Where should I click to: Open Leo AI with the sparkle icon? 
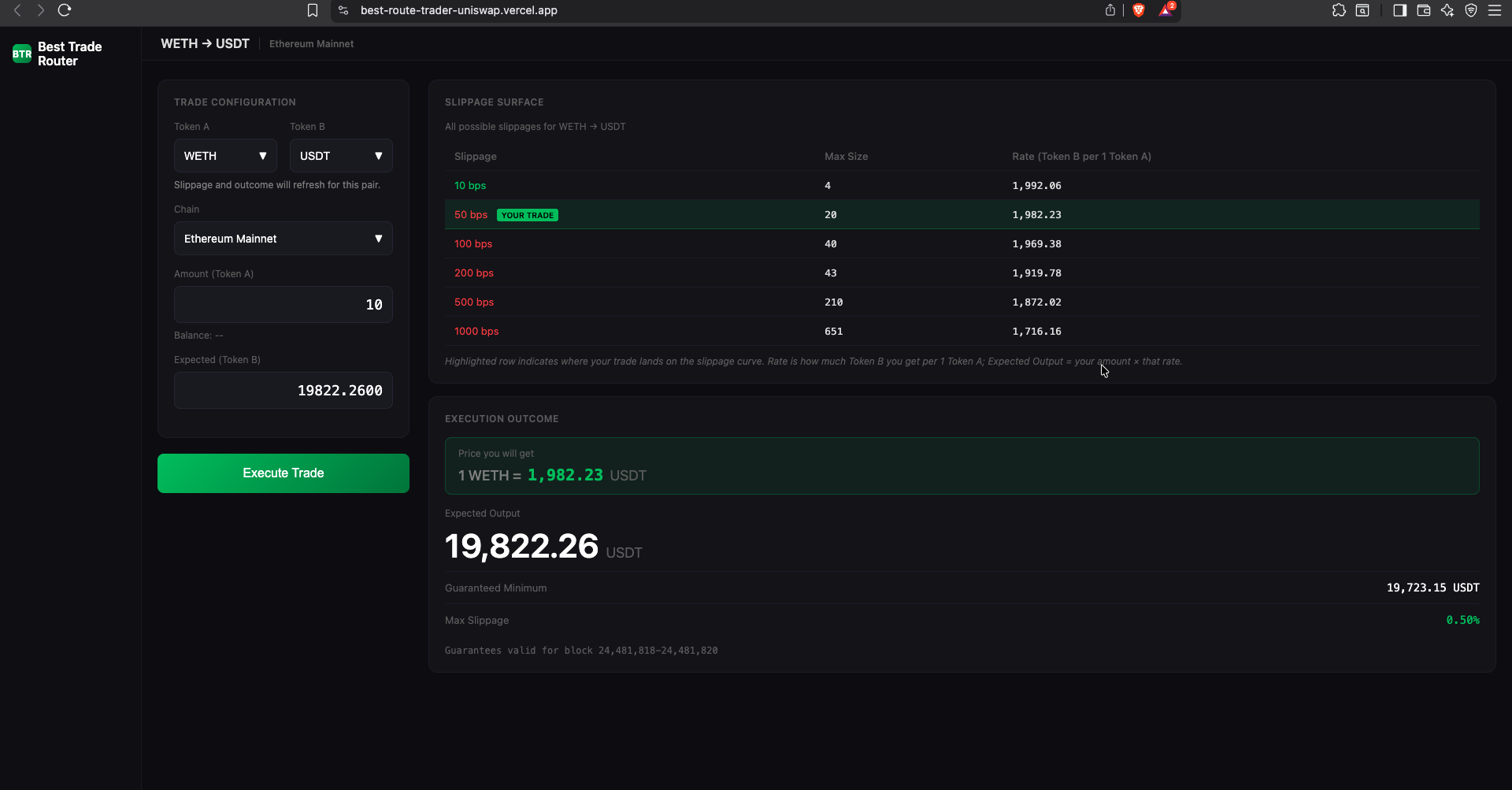coord(1447,10)
